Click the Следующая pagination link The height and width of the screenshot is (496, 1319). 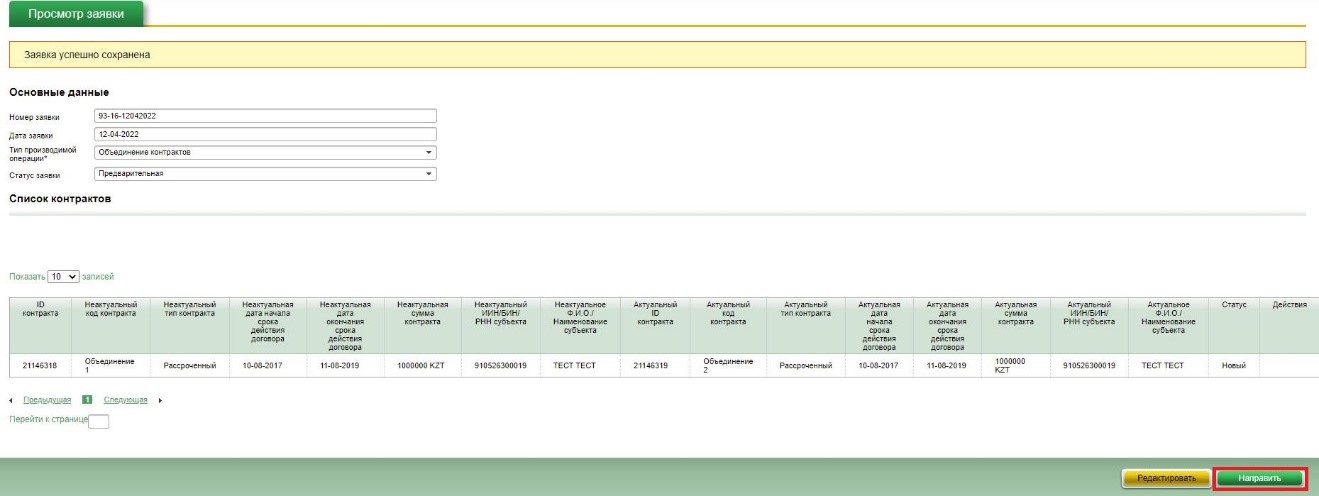coord(127,400)
